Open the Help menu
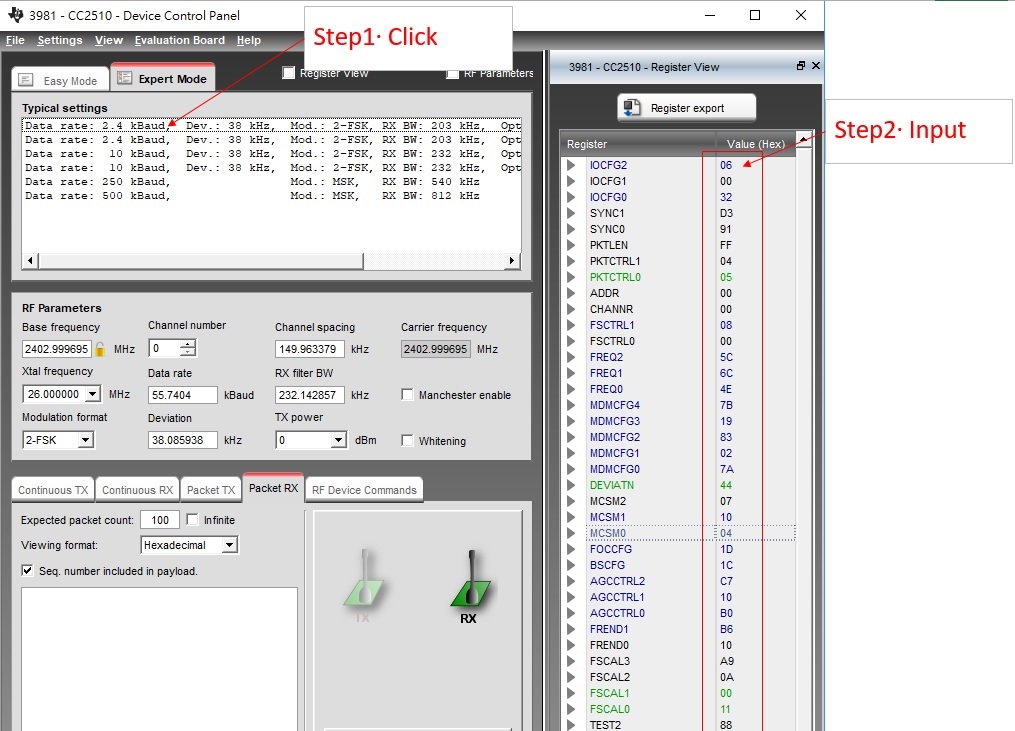The width and height of the screenshot is (1015, 731). (x=249, y=40)
